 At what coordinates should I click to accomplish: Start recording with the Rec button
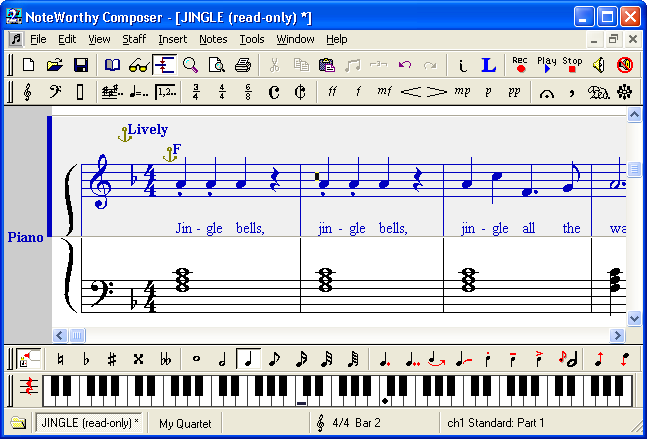tap(520, 65)
